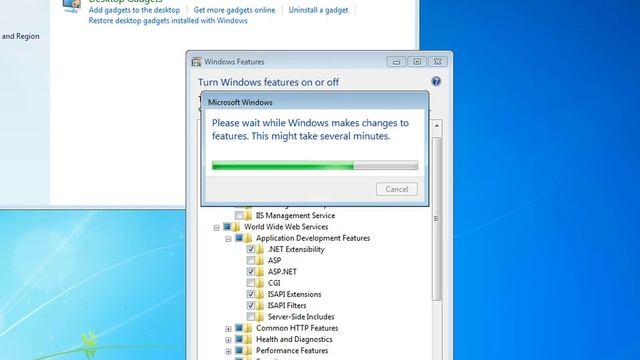Viewport: 640px width, 360px height.
Task: Uncheck ISAPI Filters checkbox
Action: (x=251, y=305)
